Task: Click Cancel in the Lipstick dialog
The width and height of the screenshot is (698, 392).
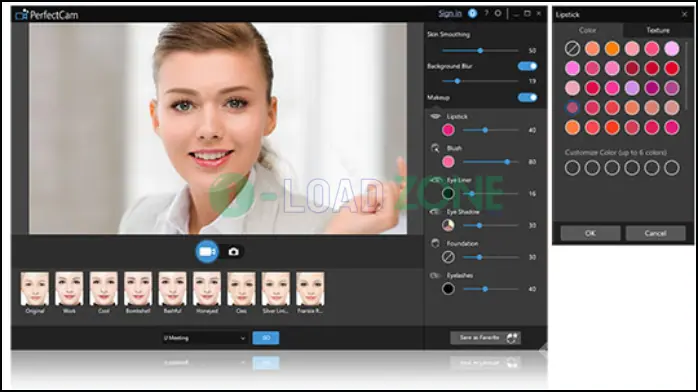Action: 655,233
